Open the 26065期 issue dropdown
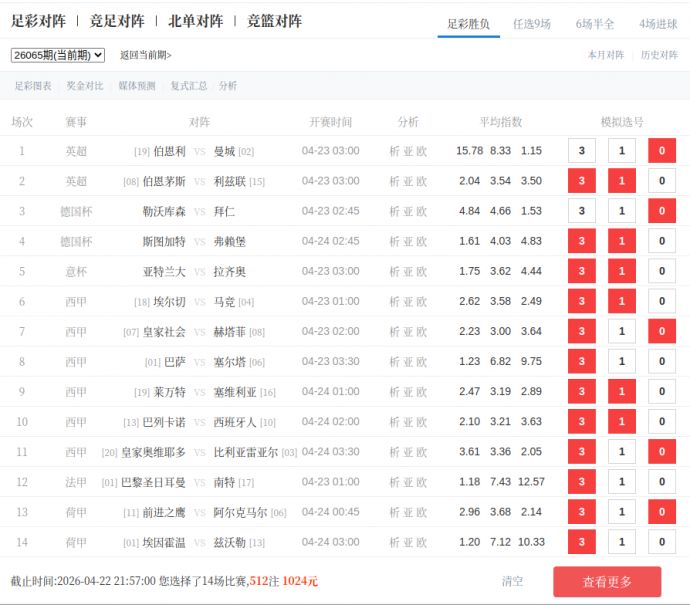 tap(57, 55)
